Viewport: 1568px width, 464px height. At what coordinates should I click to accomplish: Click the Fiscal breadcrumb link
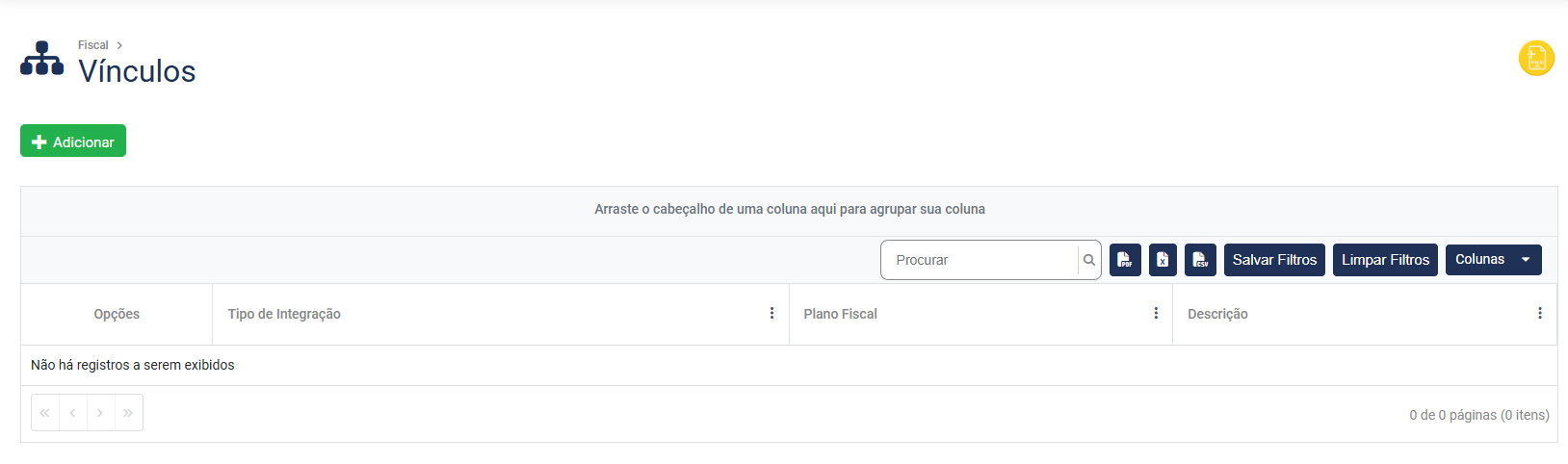pyautogui.click(x=93, y=45)
